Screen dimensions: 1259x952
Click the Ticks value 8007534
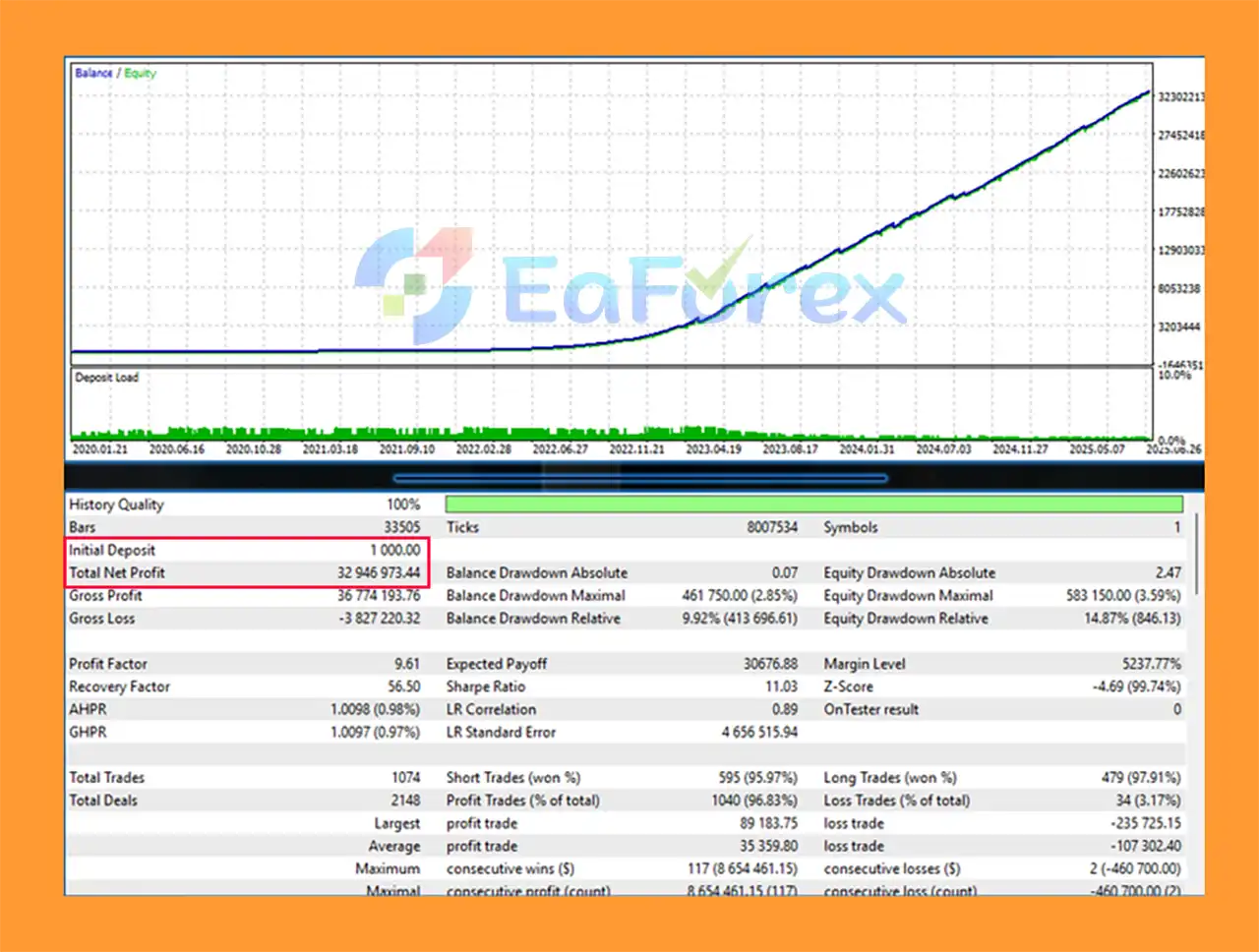pos(772,527)
